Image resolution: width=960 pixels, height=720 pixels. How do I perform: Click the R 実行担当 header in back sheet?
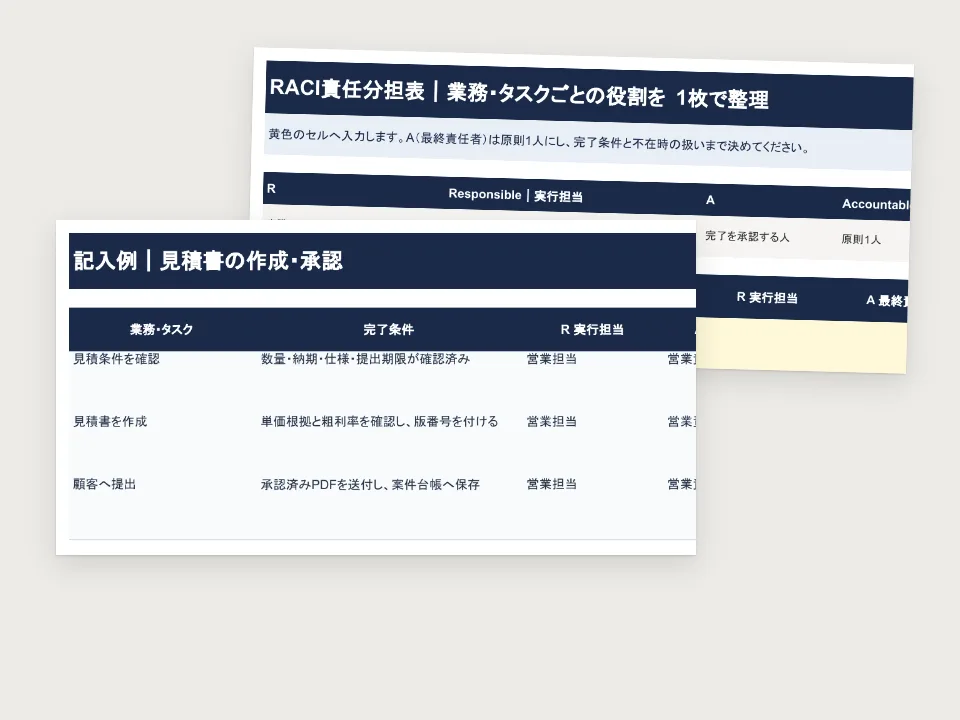pyautogui.click(x=767, y=298)
